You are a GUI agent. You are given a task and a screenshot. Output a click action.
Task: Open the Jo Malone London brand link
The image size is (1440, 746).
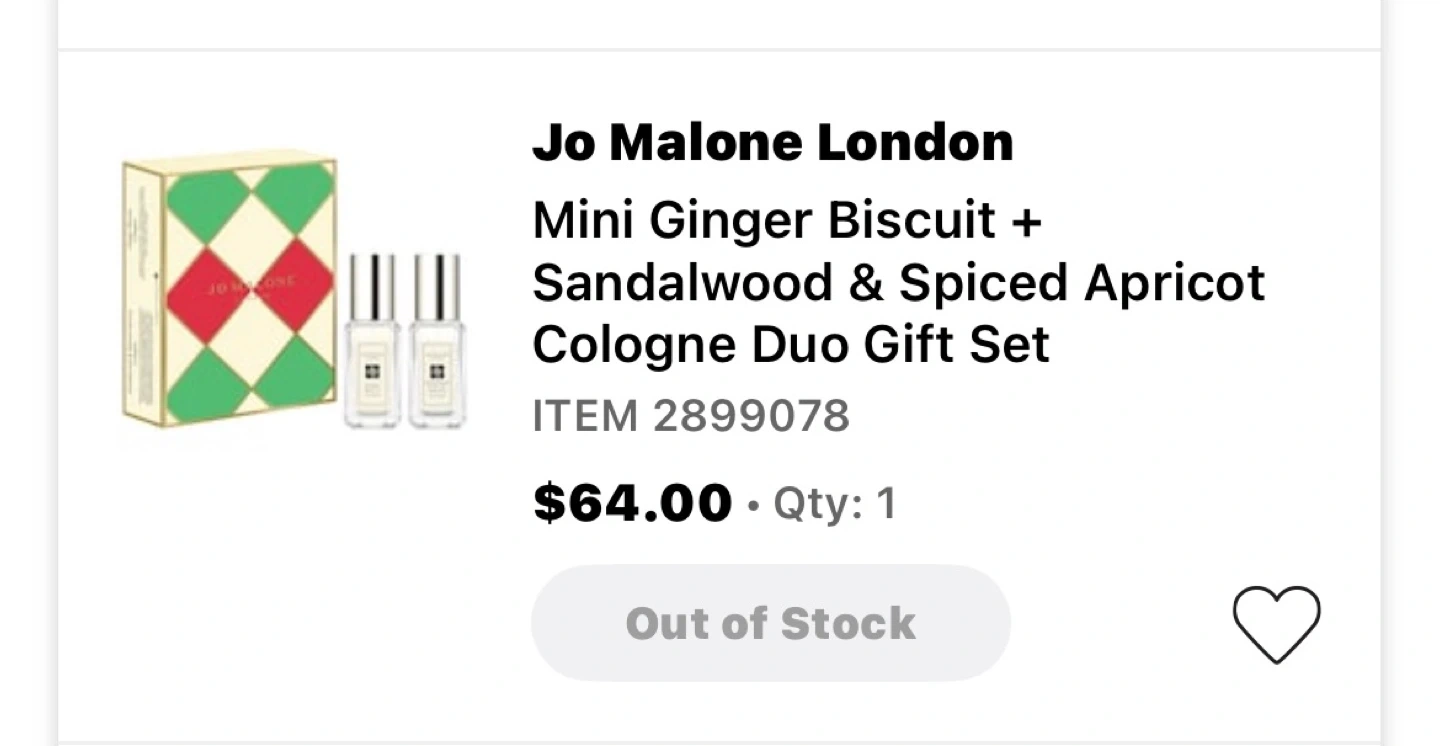[772, 142]
